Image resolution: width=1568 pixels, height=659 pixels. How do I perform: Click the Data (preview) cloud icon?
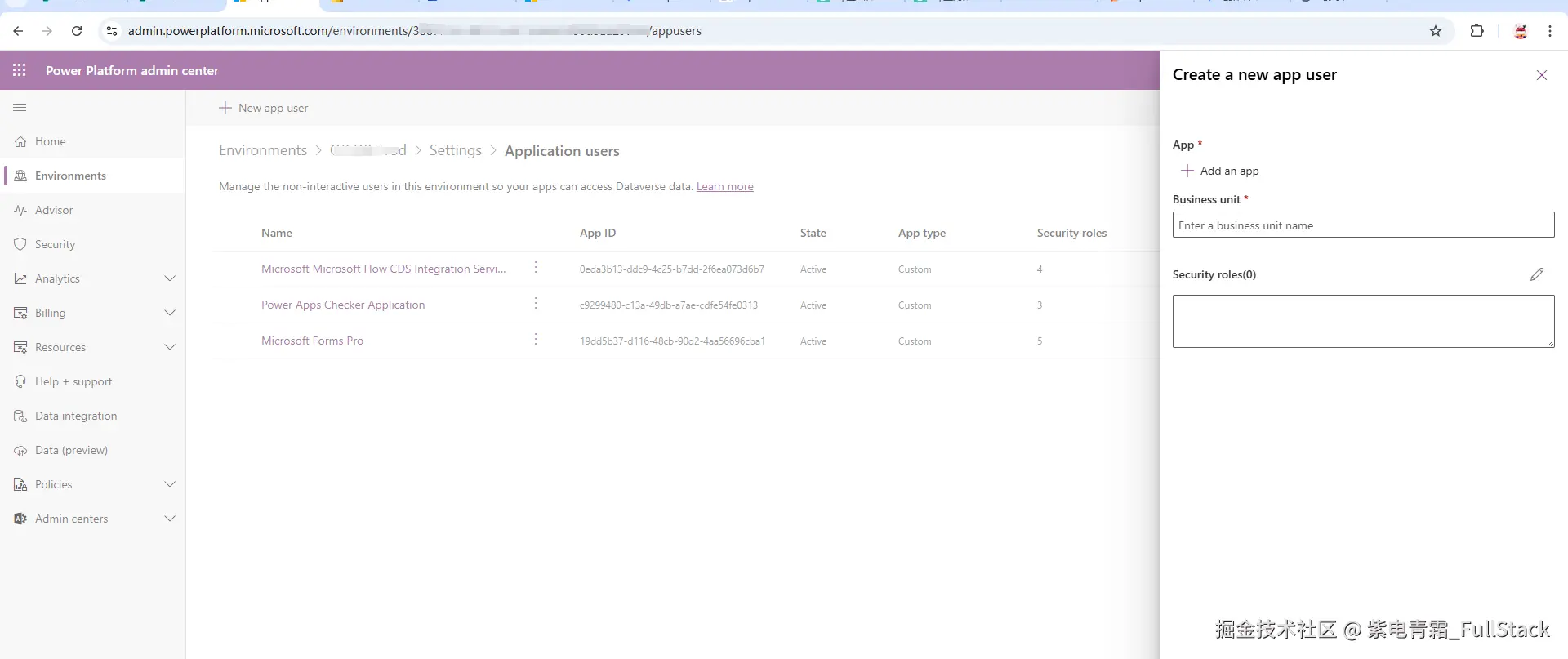[x=20, y=450]
